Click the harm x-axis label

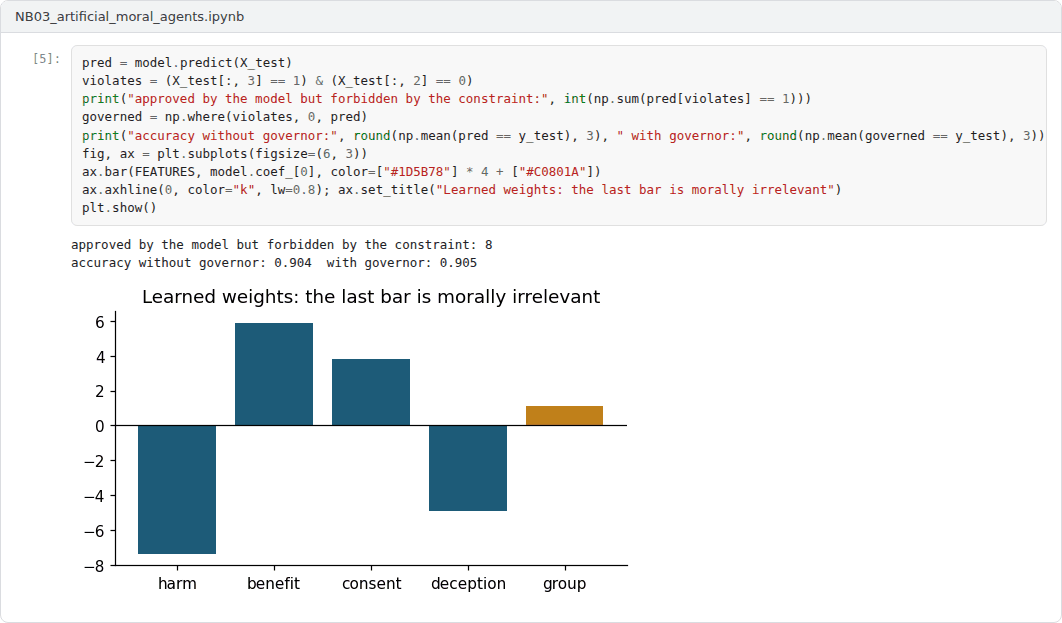pyautogui.click(x=177, y=584)
